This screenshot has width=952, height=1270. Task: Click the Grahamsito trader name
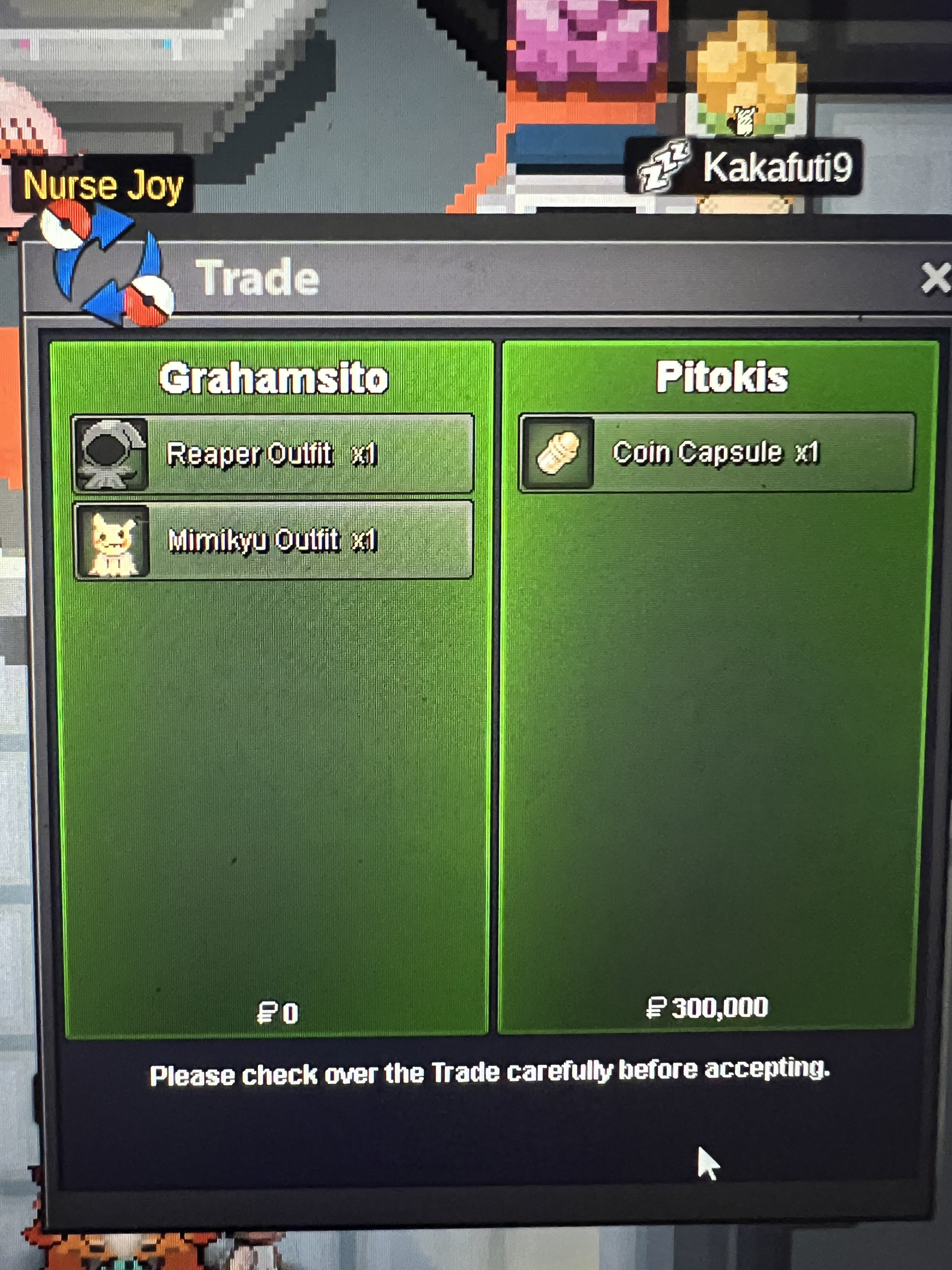coord(274,378)
